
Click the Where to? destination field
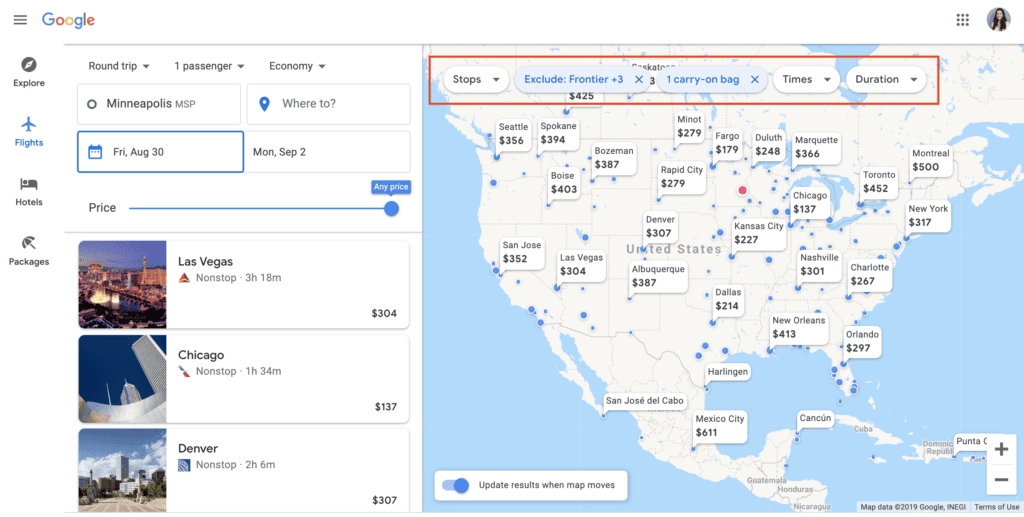329,104
